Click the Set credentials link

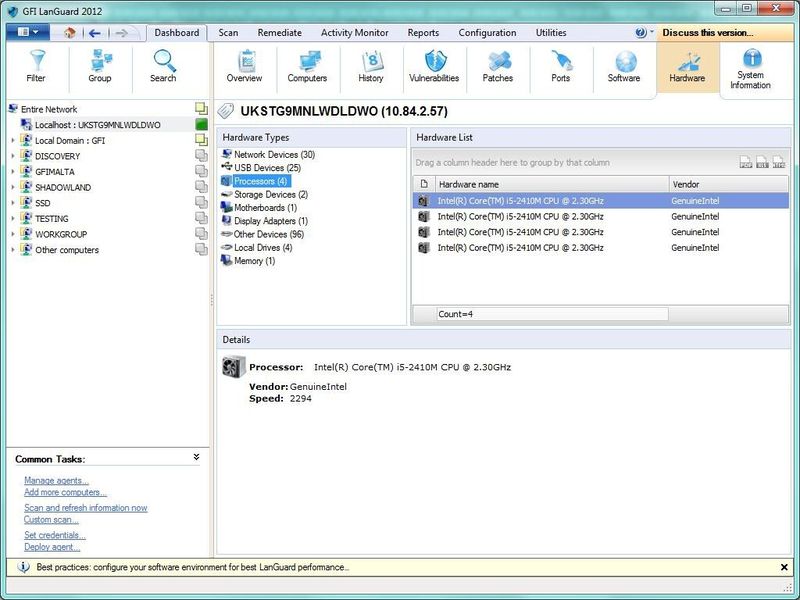[55, 535]
